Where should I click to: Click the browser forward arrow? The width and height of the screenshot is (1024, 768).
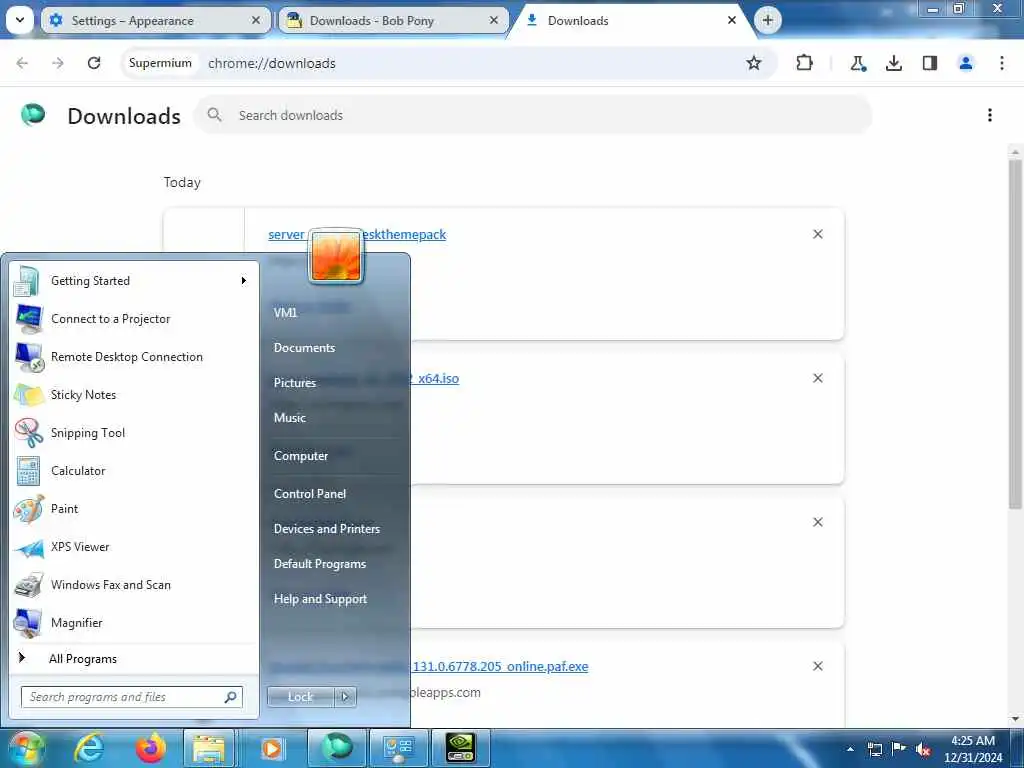tap(58, 63)
